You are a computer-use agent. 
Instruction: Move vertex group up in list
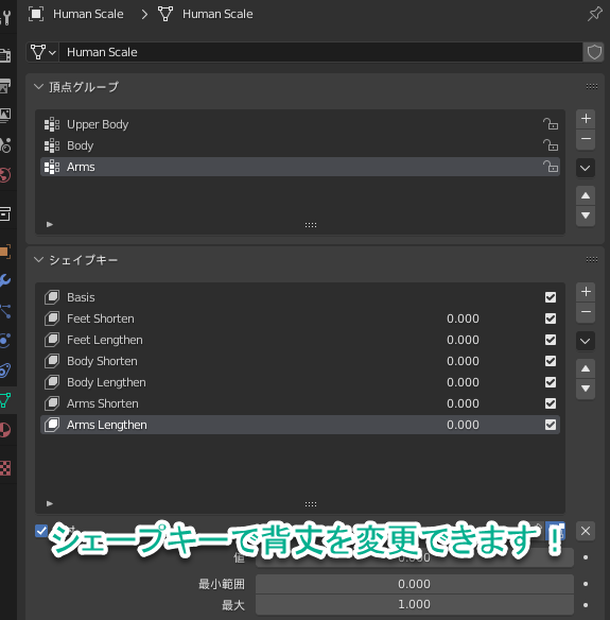[586, 196]
